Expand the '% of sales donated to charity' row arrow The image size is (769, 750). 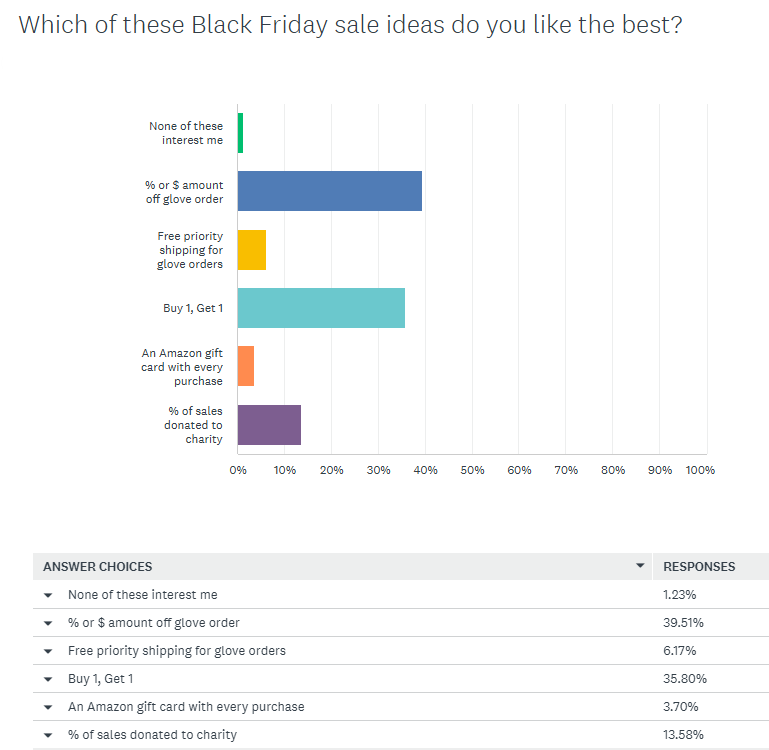(x=48, y=735)
